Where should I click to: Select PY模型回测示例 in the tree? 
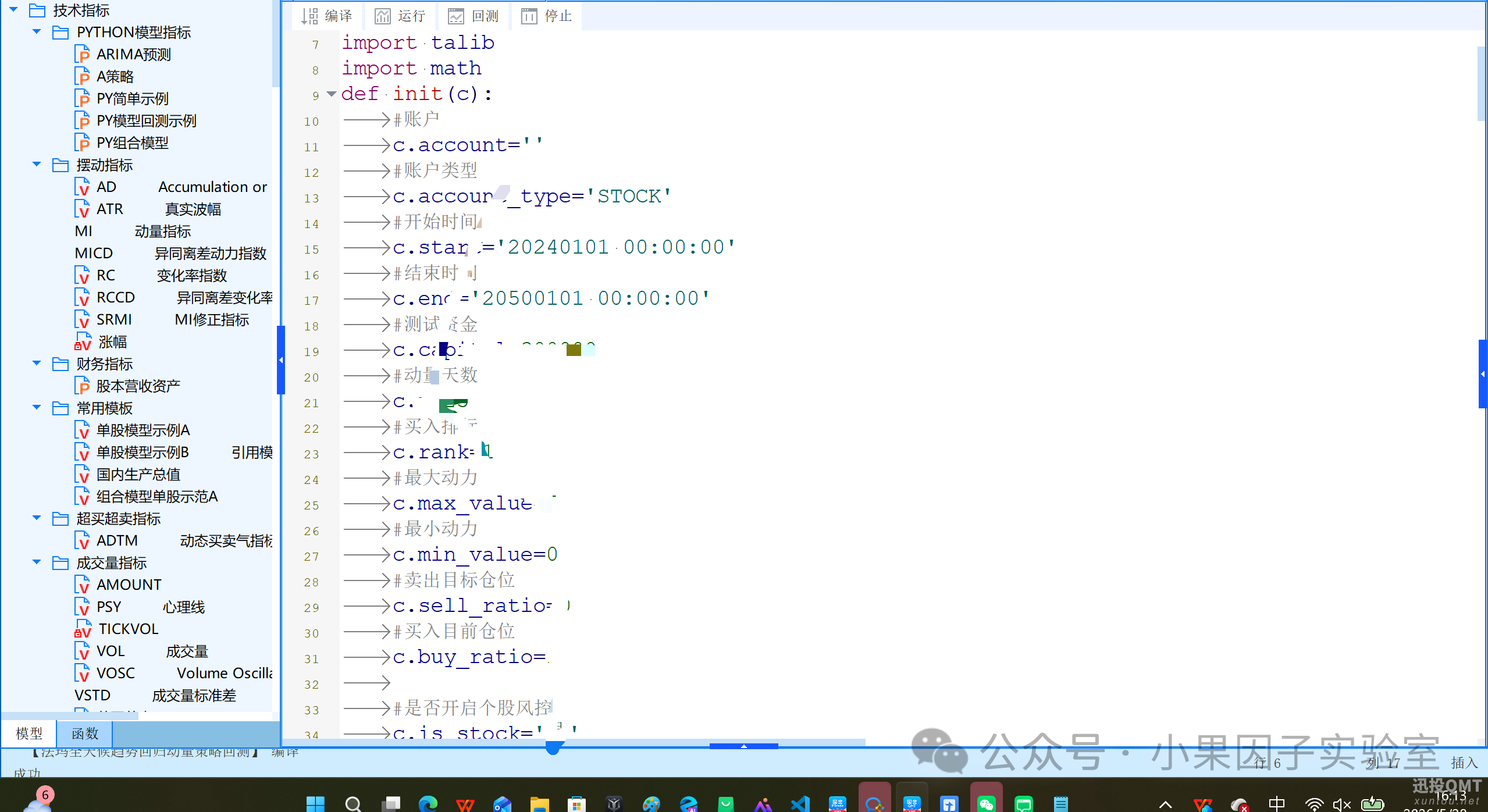pyautogui.click(x=136, y=120)
